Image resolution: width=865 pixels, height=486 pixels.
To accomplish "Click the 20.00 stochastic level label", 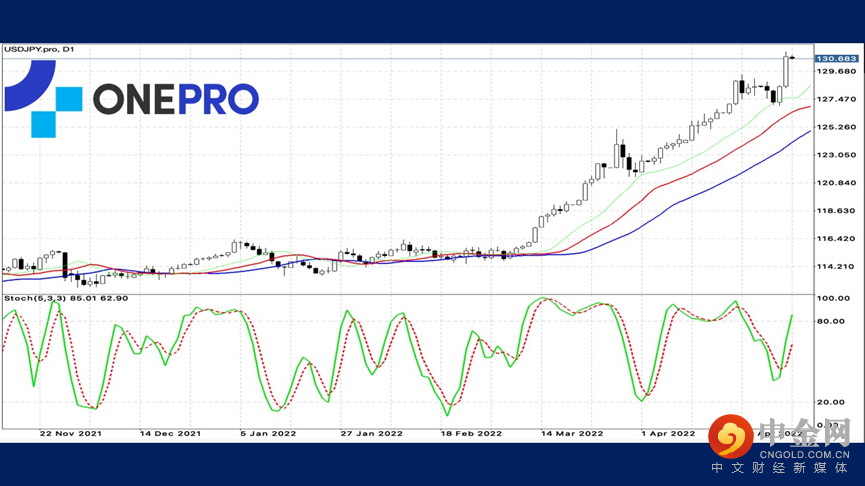I will (830, 402).
